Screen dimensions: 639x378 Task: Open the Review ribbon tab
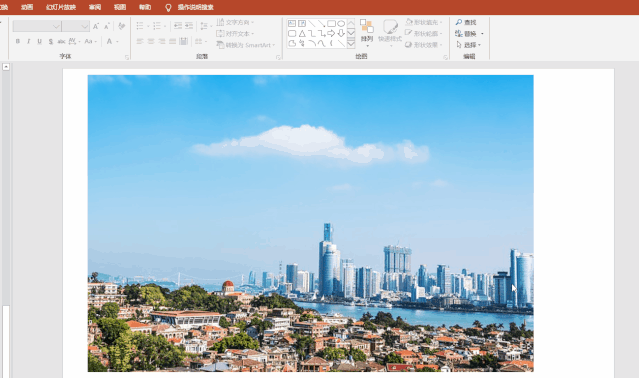[x=95, y=7]
